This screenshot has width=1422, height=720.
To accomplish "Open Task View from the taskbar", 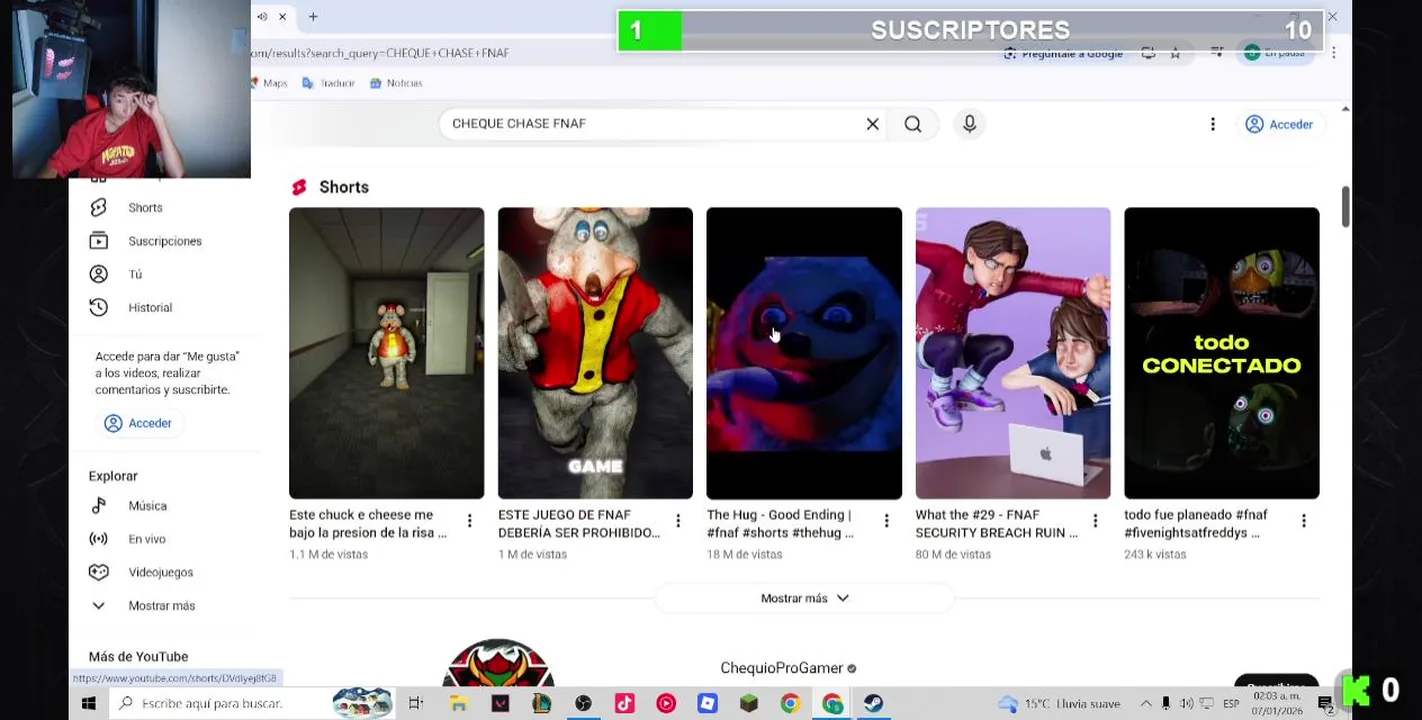I will tap(415, 704).
